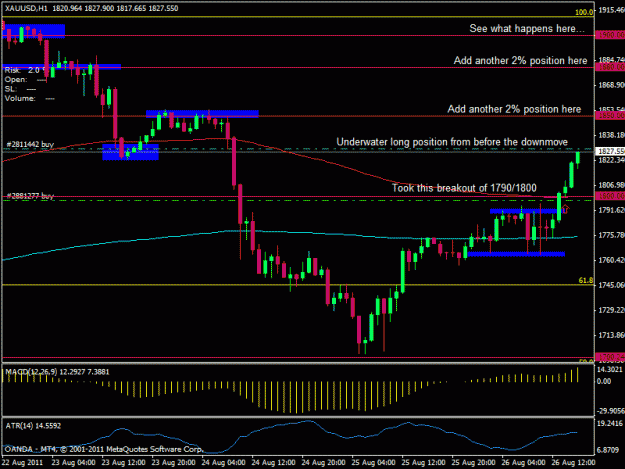
Task: Click 1806.98 on the price axis
Action: point(611,185)
